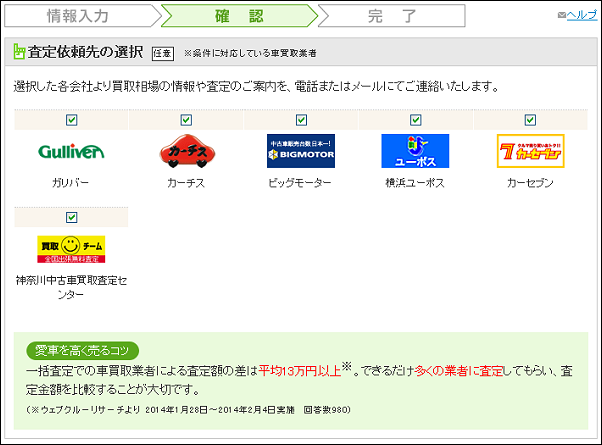Click the red 平均13万円以上 text

[x=300, y=371]
